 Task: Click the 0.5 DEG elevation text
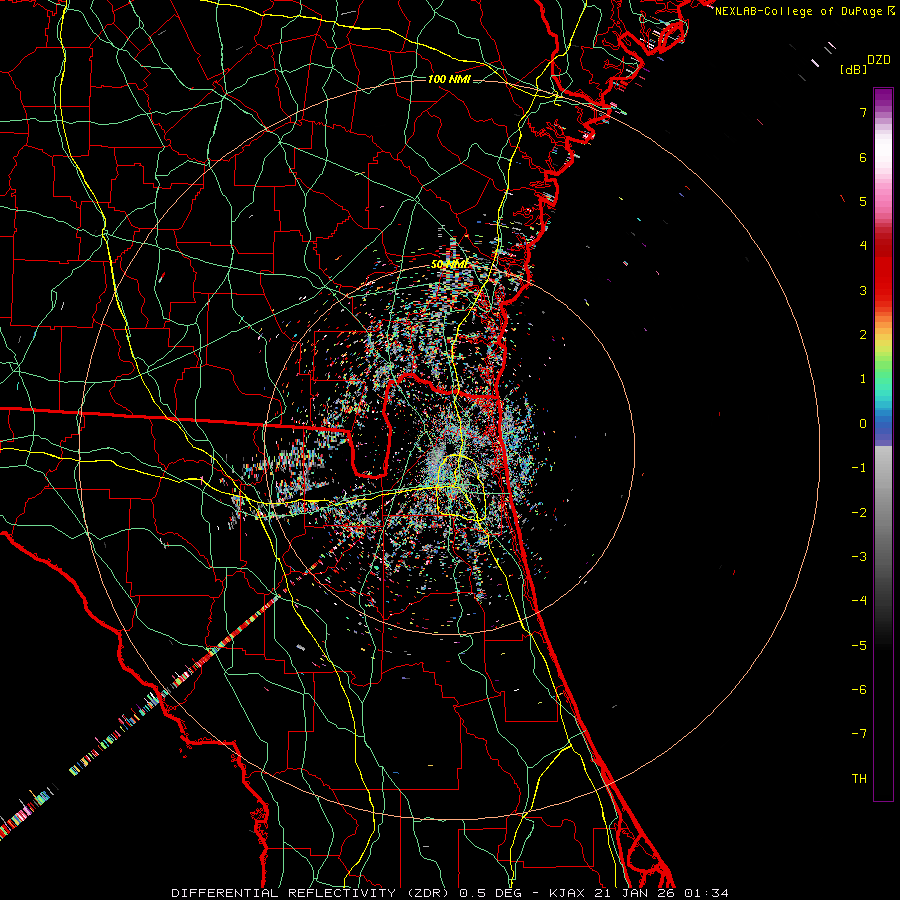tap(490, 893)
